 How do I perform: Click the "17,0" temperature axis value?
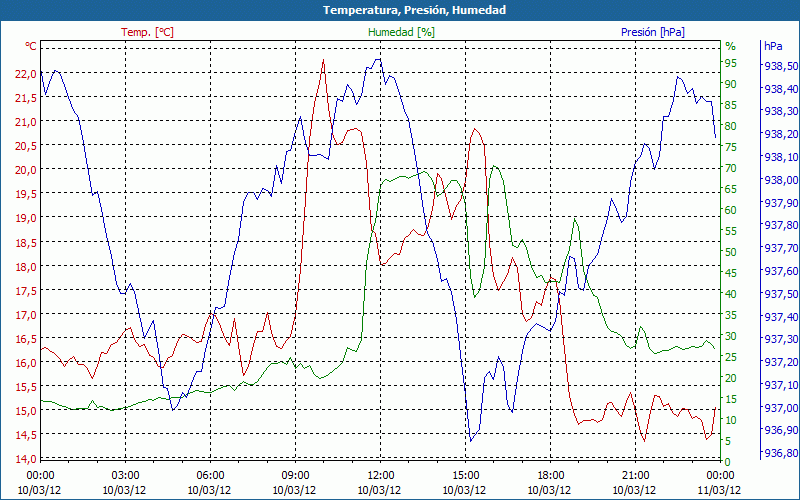point(26,315)
